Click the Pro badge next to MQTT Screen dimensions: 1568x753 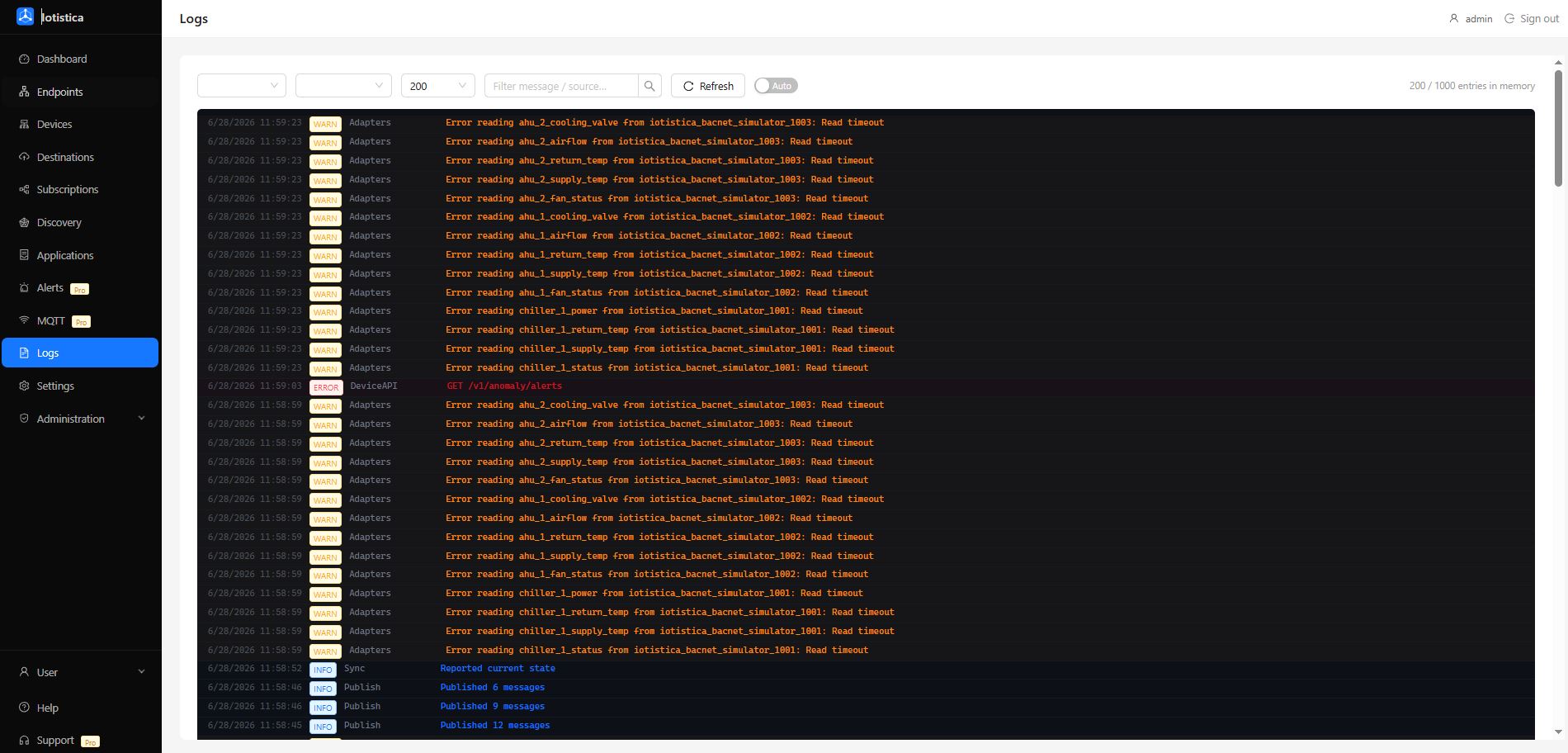[81, 322]
